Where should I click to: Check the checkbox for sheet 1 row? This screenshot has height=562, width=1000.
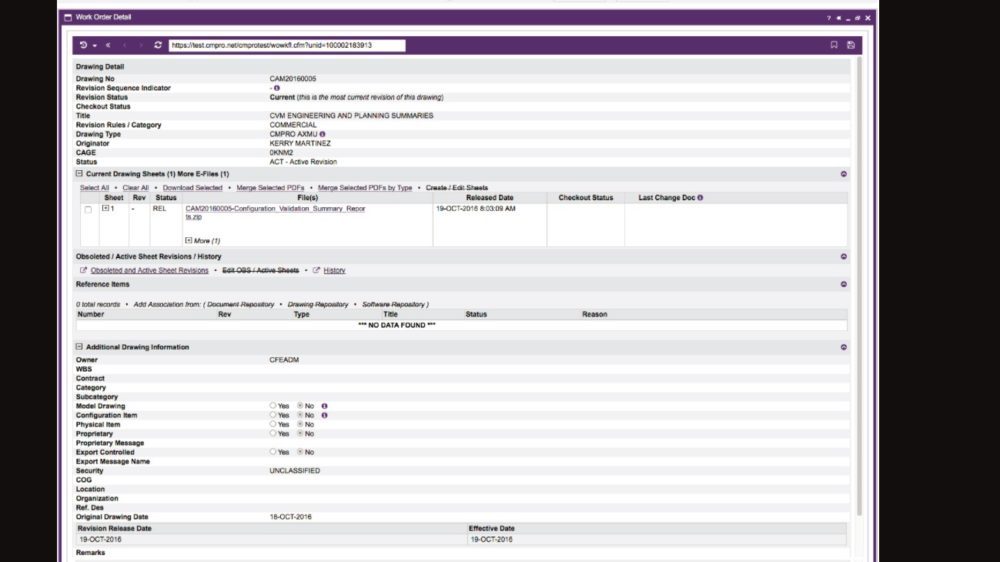point(88,209)
